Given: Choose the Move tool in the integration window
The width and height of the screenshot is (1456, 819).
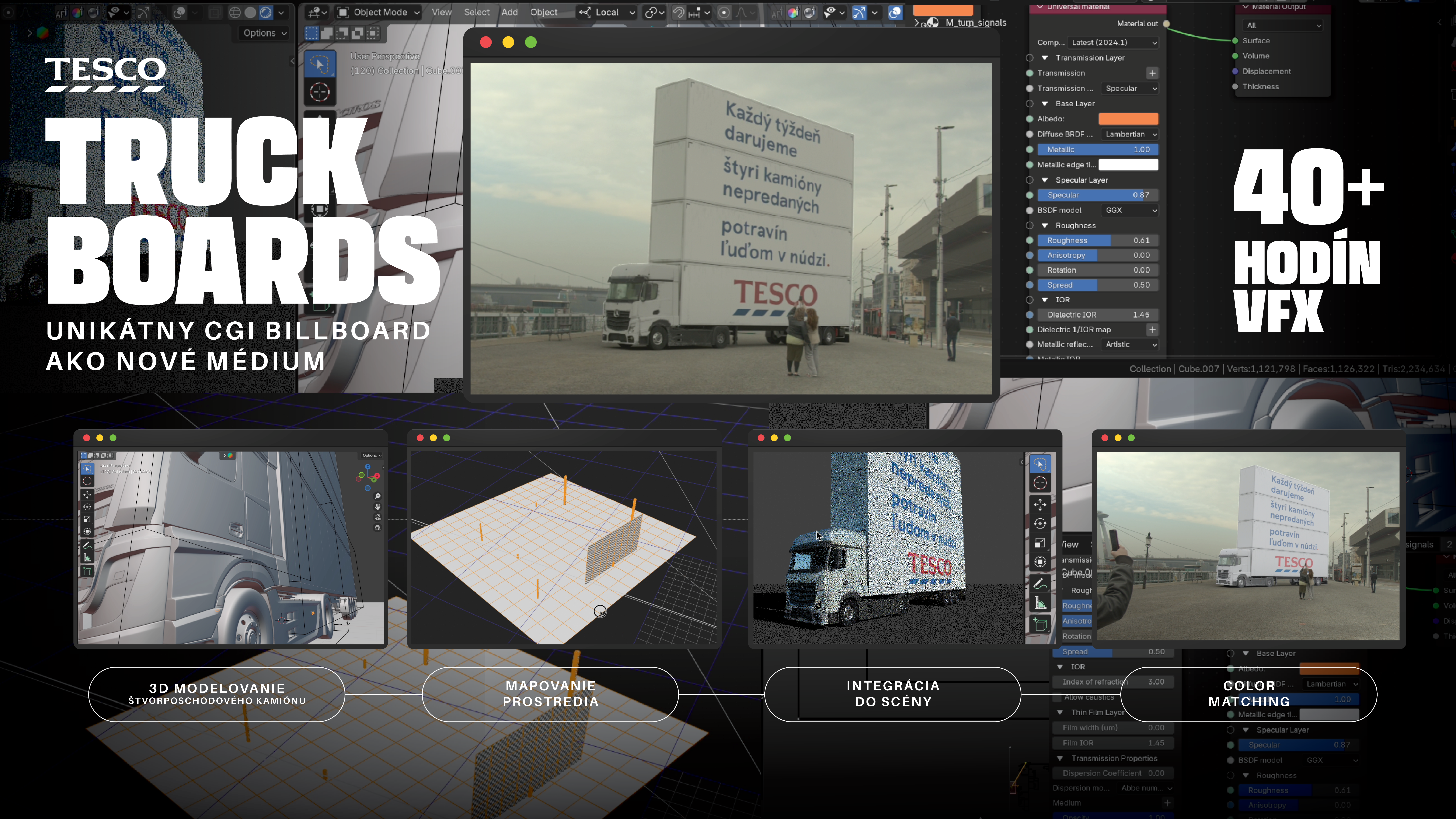Looking at the screenshot, I should (1040, 505).
